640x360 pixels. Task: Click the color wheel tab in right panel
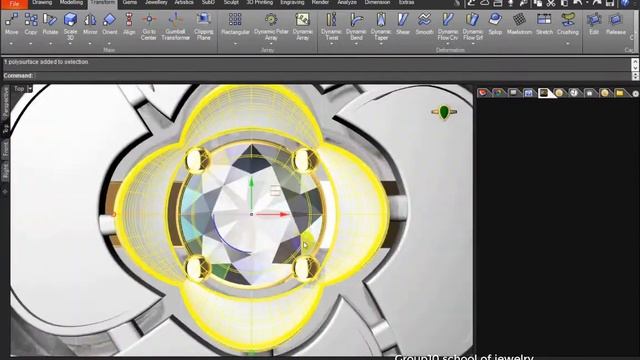click(x=498, y=93)
